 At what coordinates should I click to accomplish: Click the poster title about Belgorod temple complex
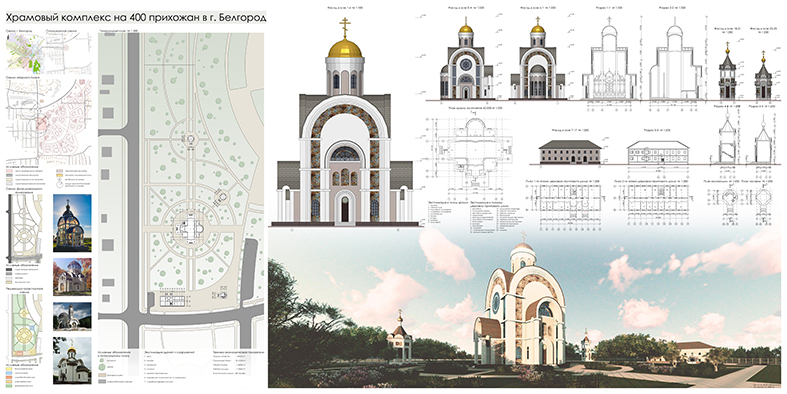coord(136,18)
